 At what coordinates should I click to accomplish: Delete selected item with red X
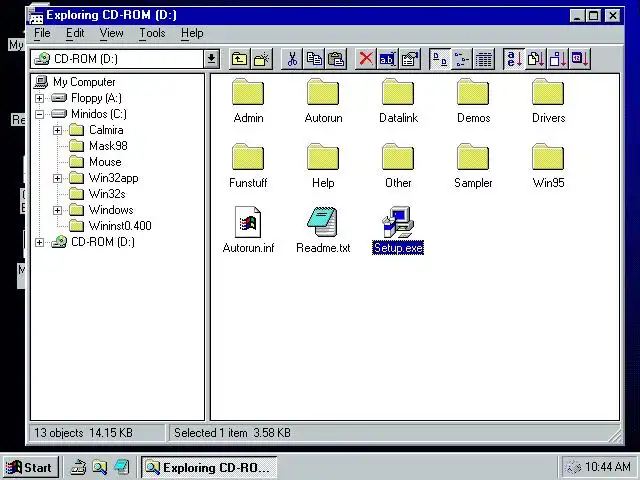[x=366, y=59]
